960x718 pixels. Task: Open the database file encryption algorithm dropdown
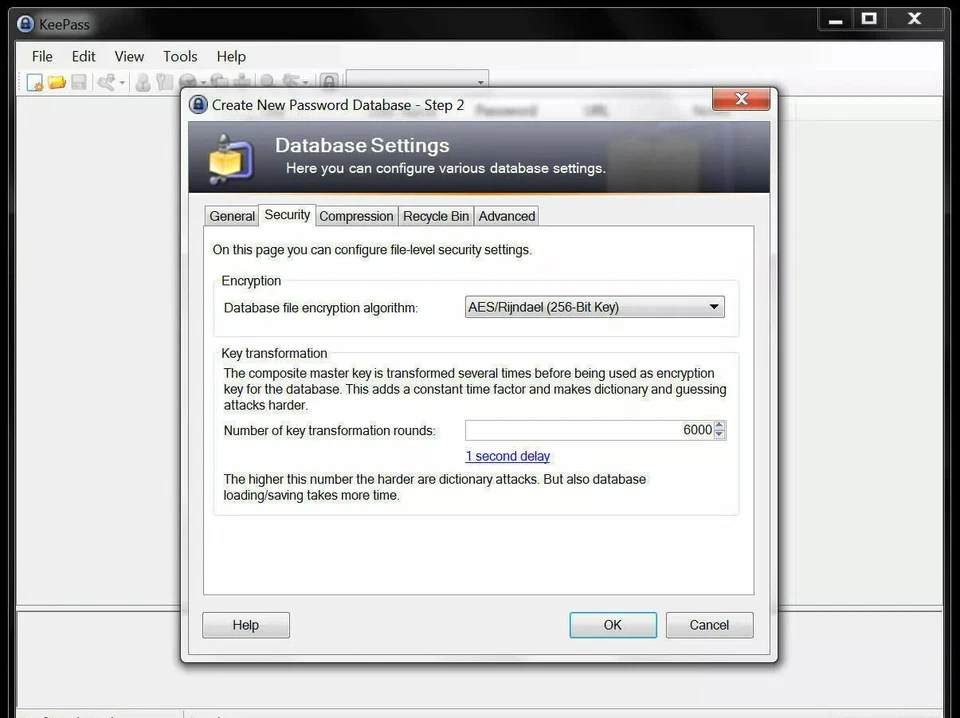coord(713,307)
